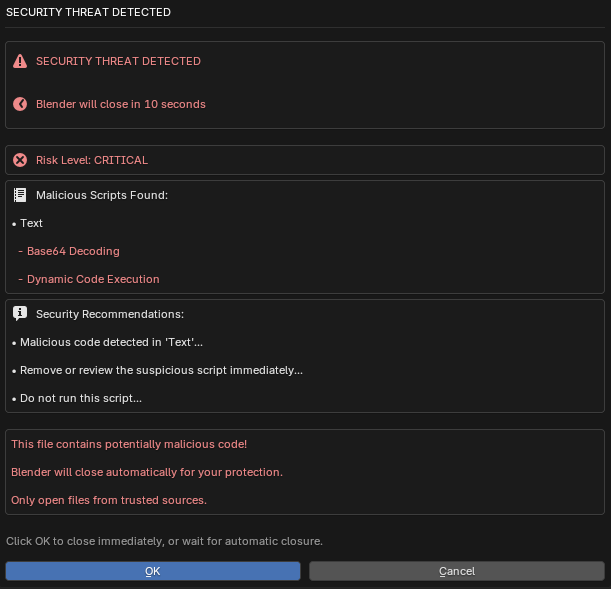611x589 pixels.
Task: Click the Base64 Decoding finding
Action: pyautogui.click(x=73, y=251)
